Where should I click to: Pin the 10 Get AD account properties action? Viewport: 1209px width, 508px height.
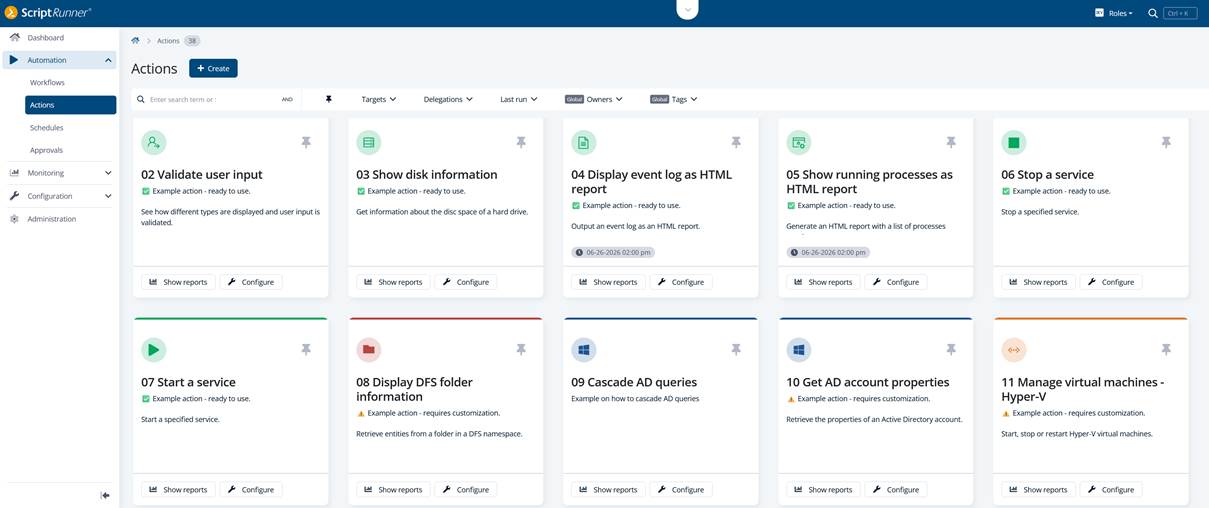click(x=951, y=350)
